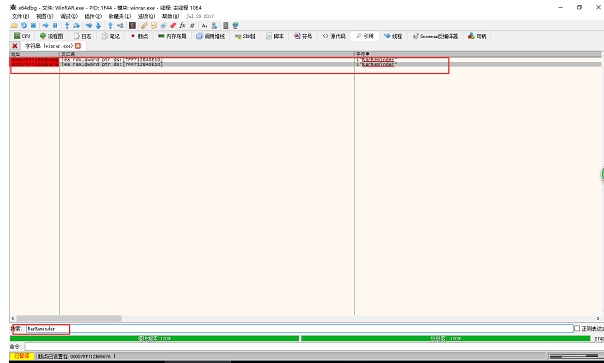Click the horizontal scrollbar thumb under the results
The width and height of the screenshot is (604, 363).
click(68, 318)
